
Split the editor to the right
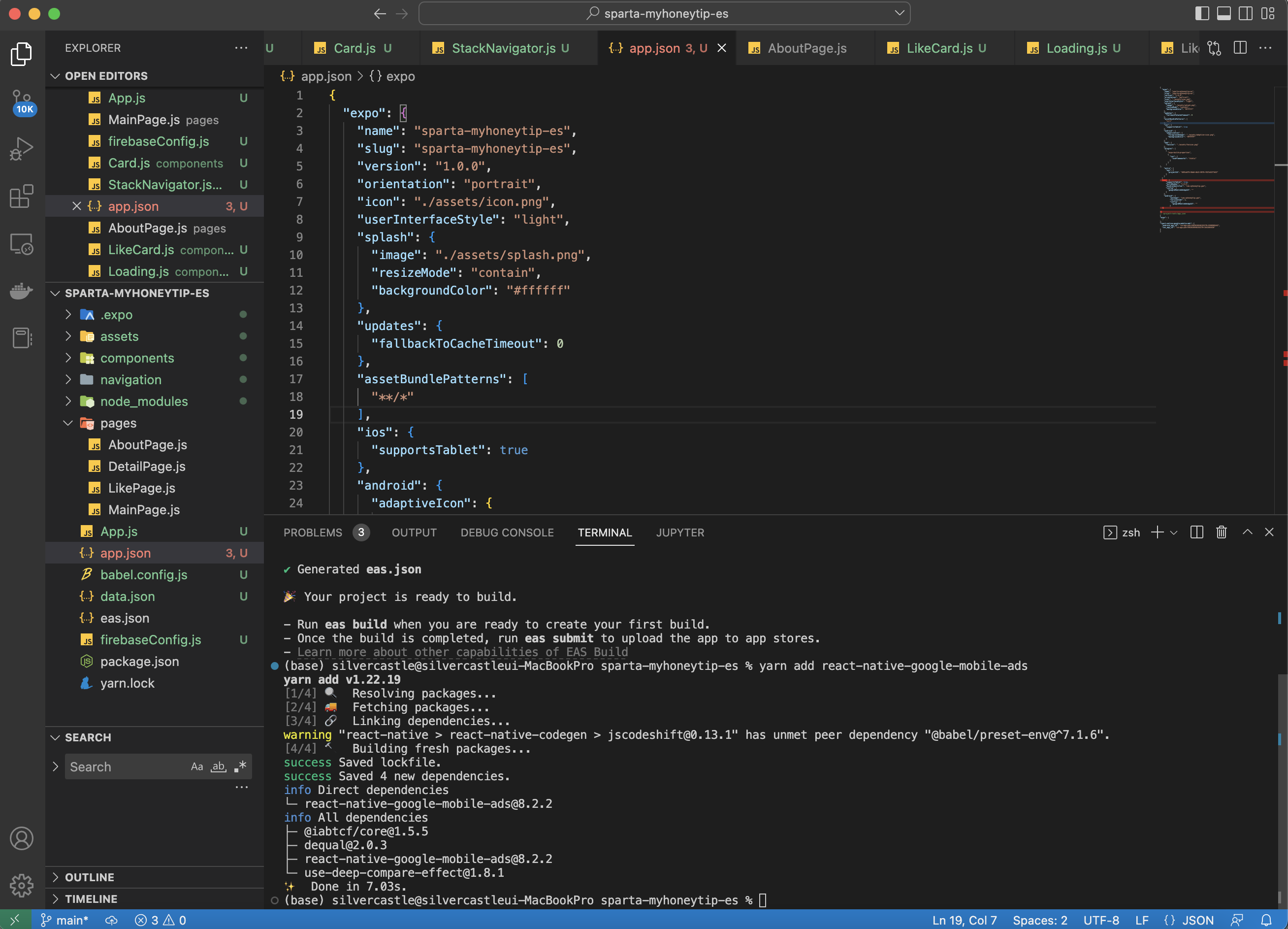coord(1240,48)
